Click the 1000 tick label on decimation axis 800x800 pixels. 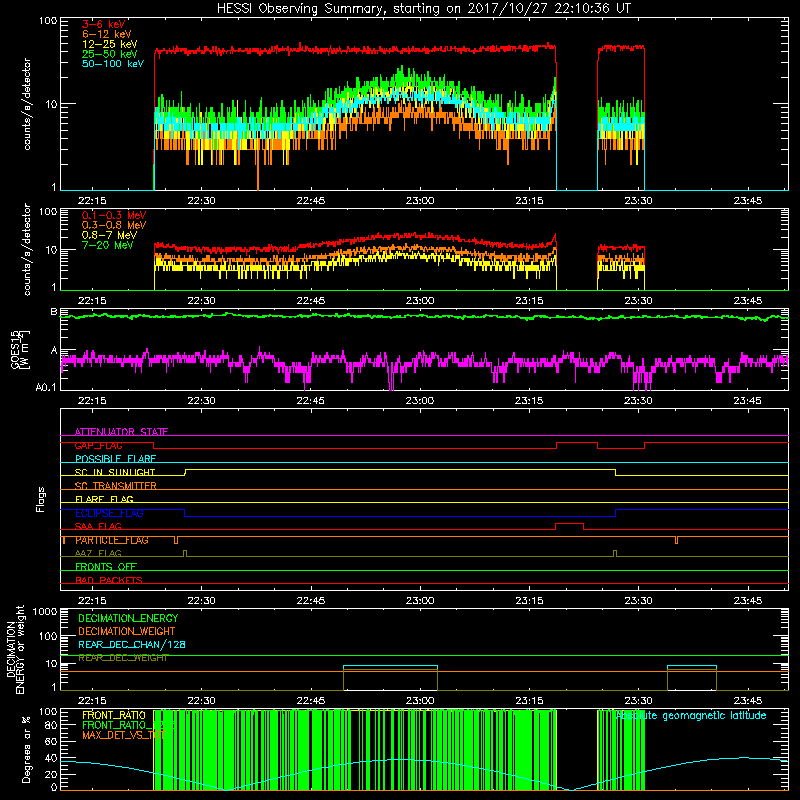point(45,611)
